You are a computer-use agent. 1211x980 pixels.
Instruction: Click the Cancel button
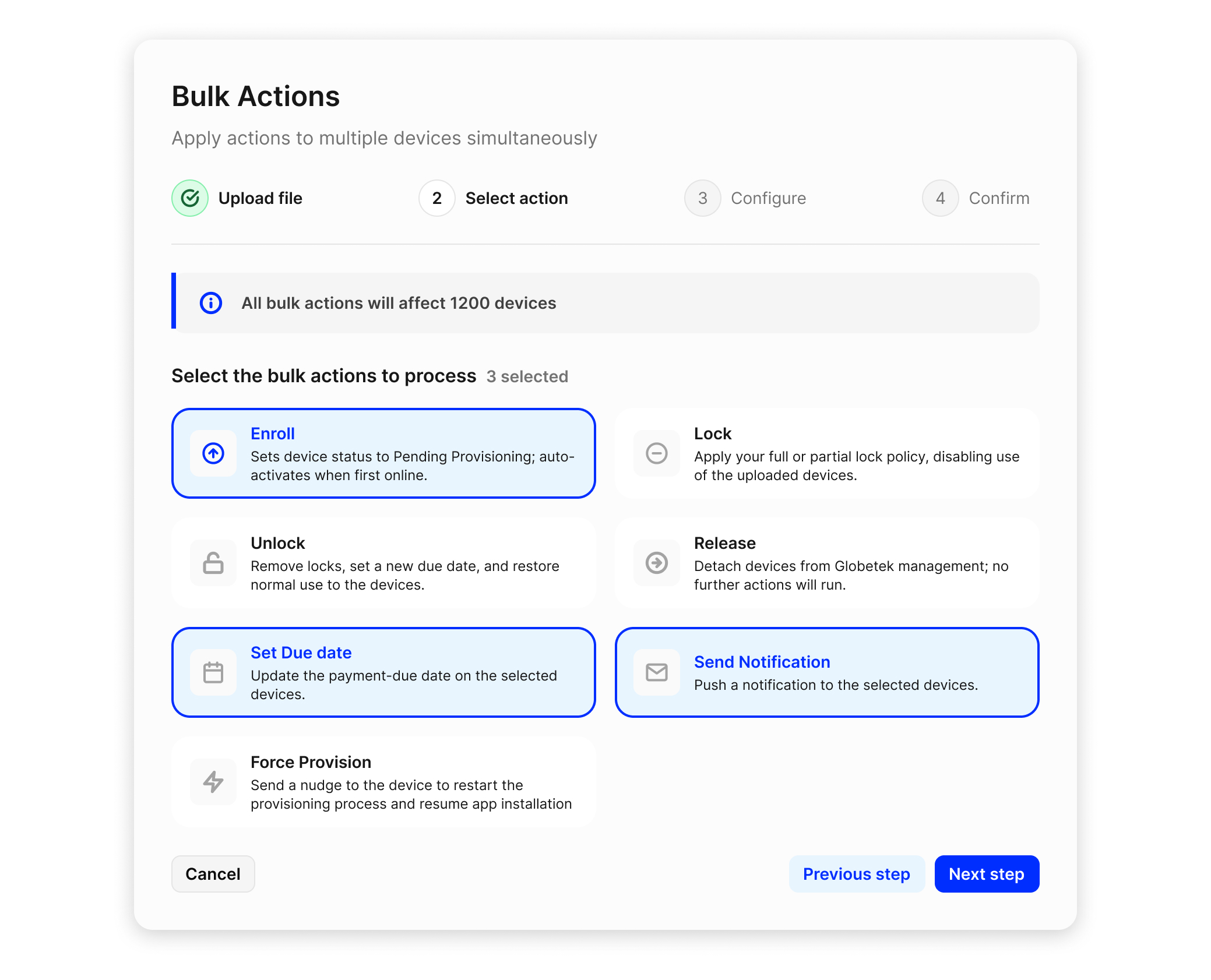pyautogui.click(x=213, y=874)
